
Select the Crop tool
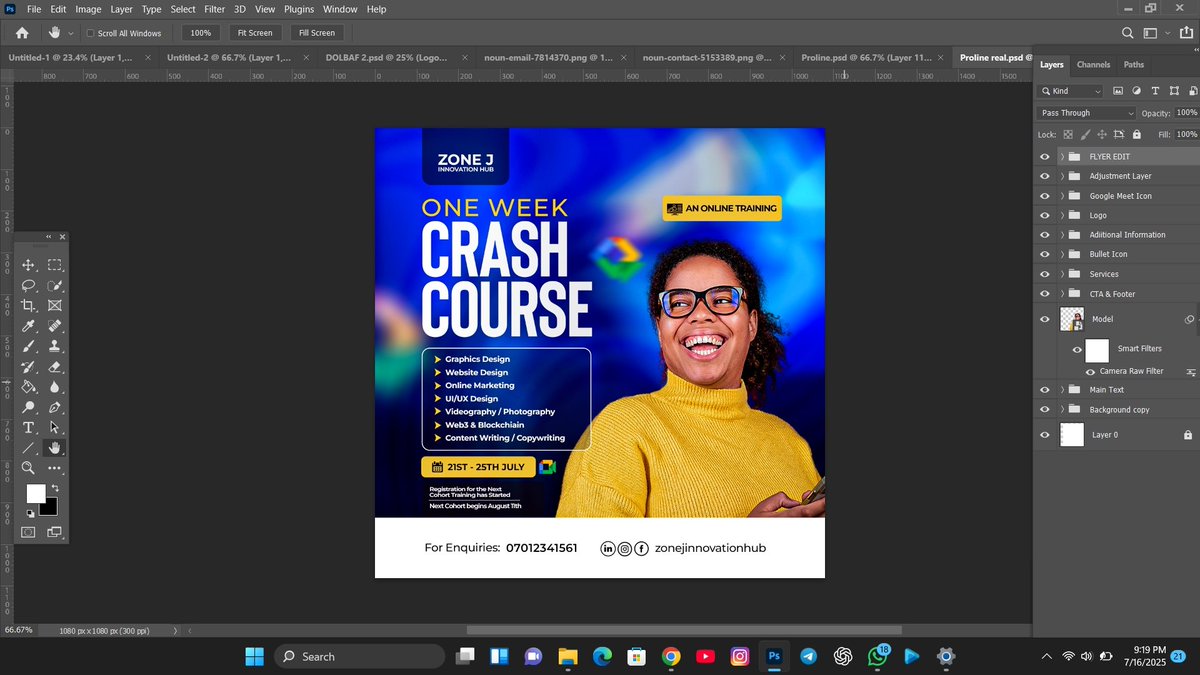(29, 305)
